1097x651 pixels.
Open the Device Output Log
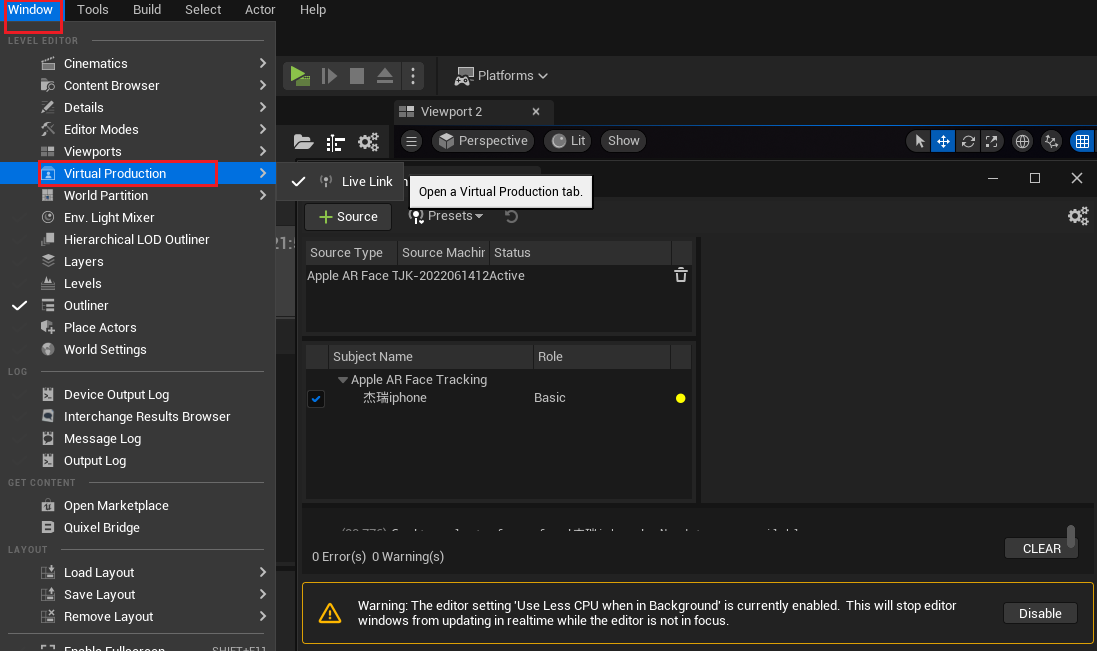click(138, 395)
